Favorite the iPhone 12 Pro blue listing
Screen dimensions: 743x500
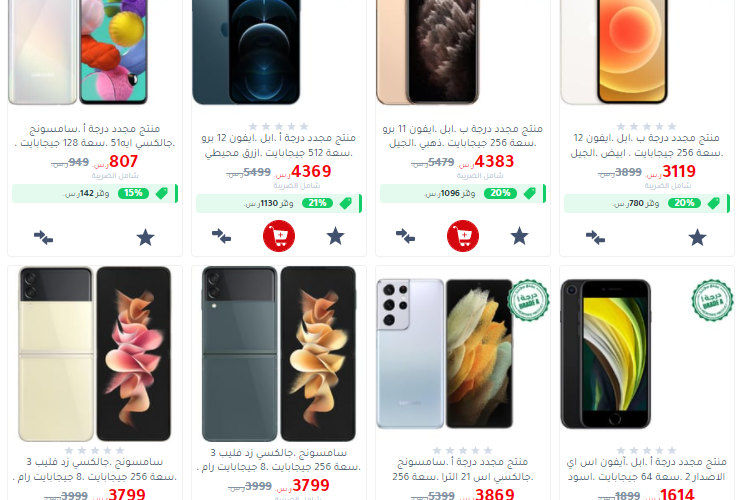pyautogui.click(x=335, y=236)
